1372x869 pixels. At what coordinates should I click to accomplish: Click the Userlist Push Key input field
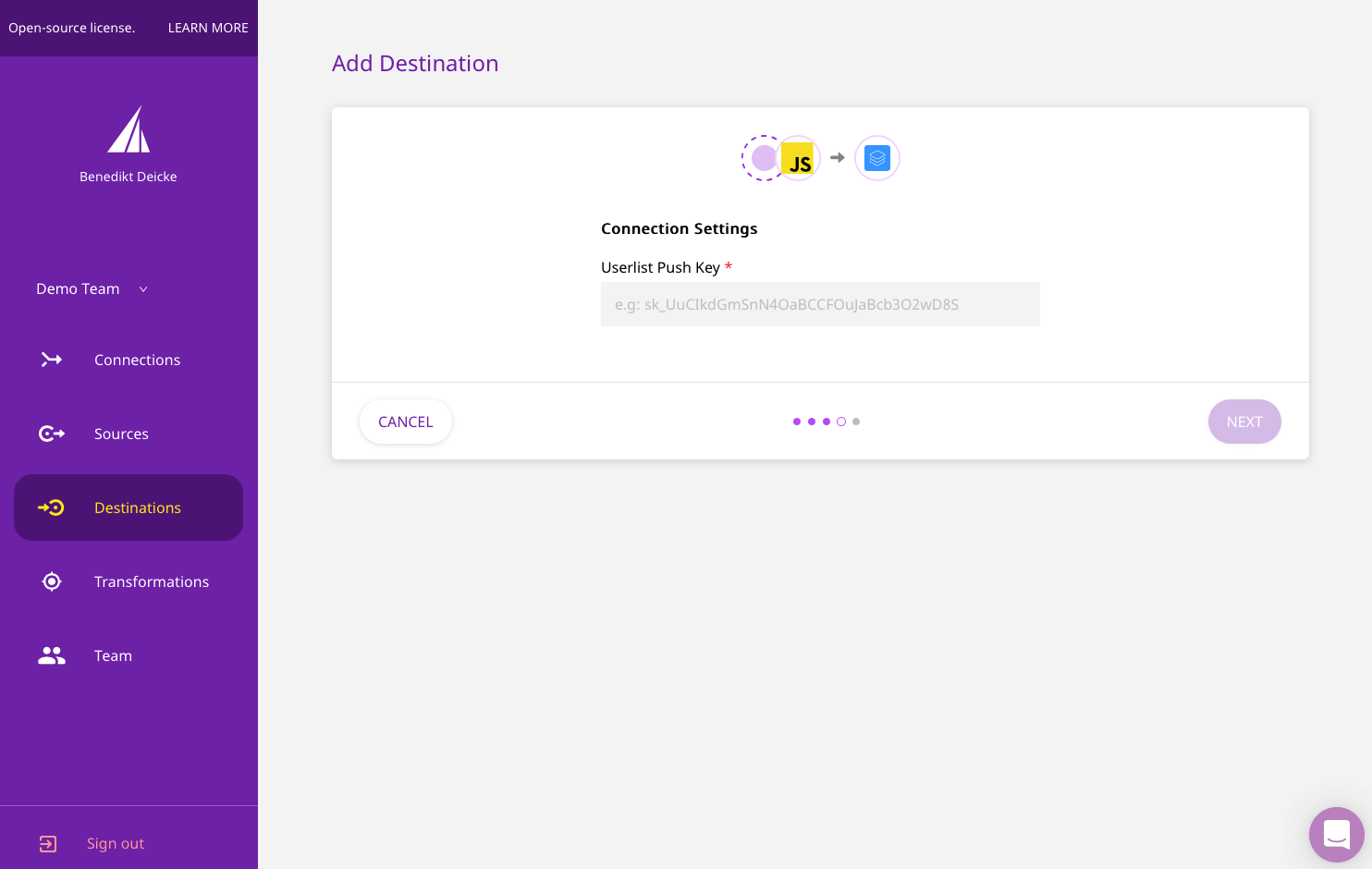pyautogui.click(x=820, y=303)
